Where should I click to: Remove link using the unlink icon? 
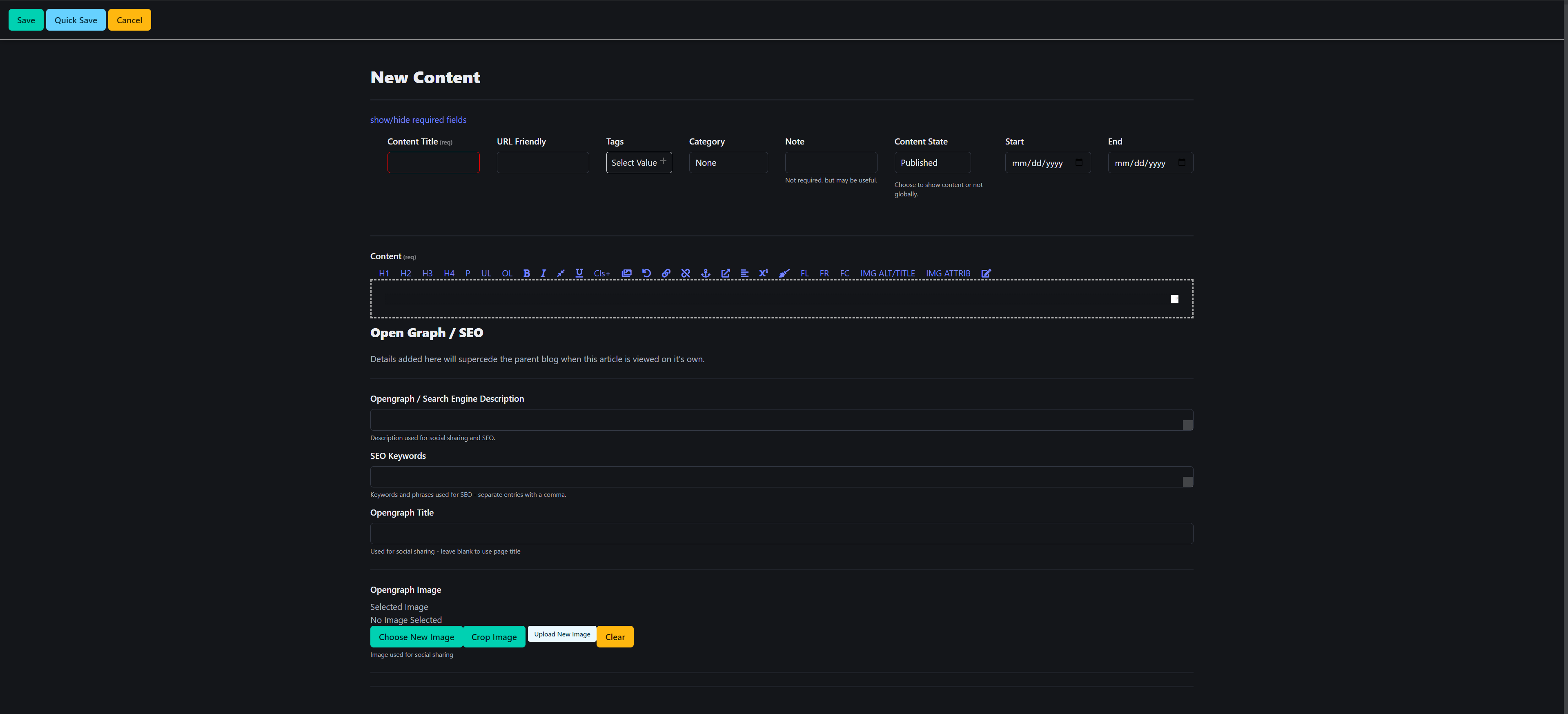(686, 273)
